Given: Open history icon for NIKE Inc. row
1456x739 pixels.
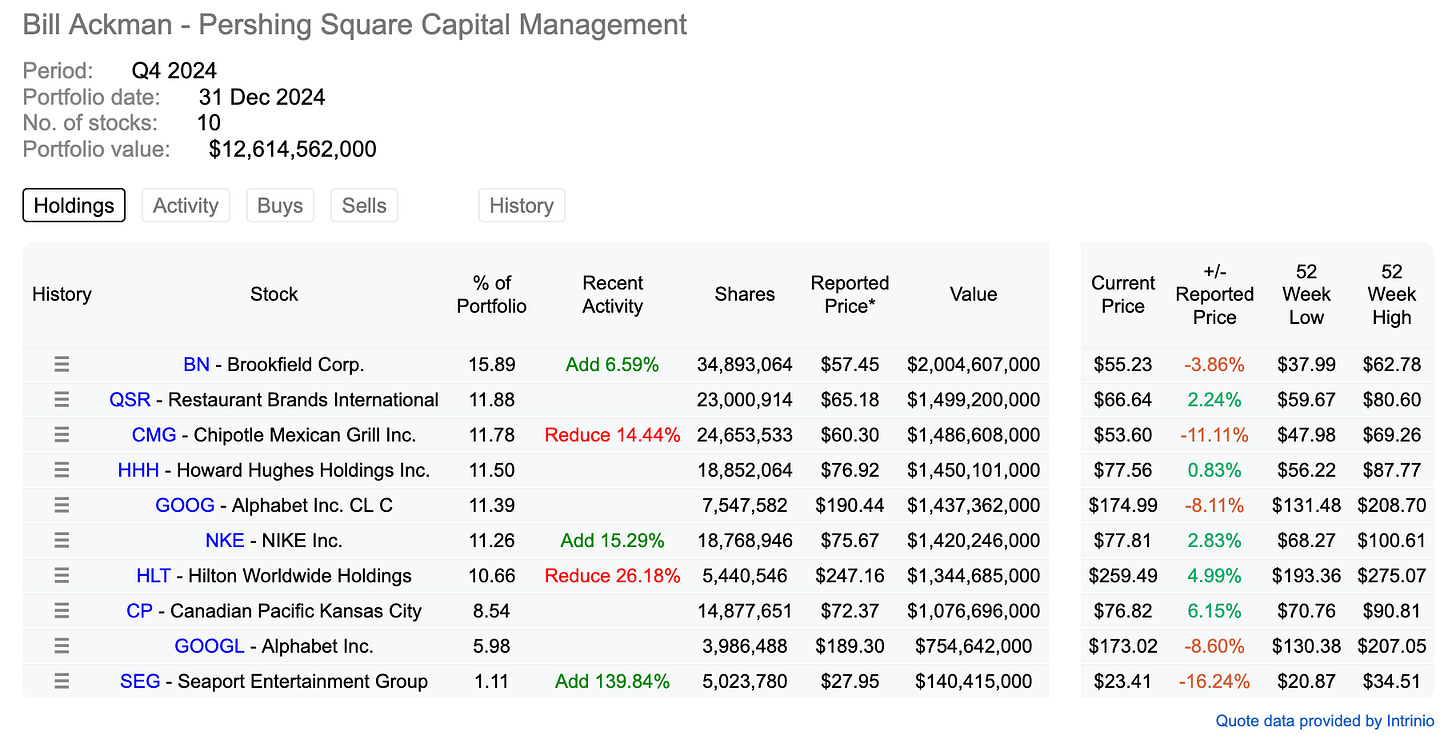Looking at the screenshot, I should (x=61, y=540).
